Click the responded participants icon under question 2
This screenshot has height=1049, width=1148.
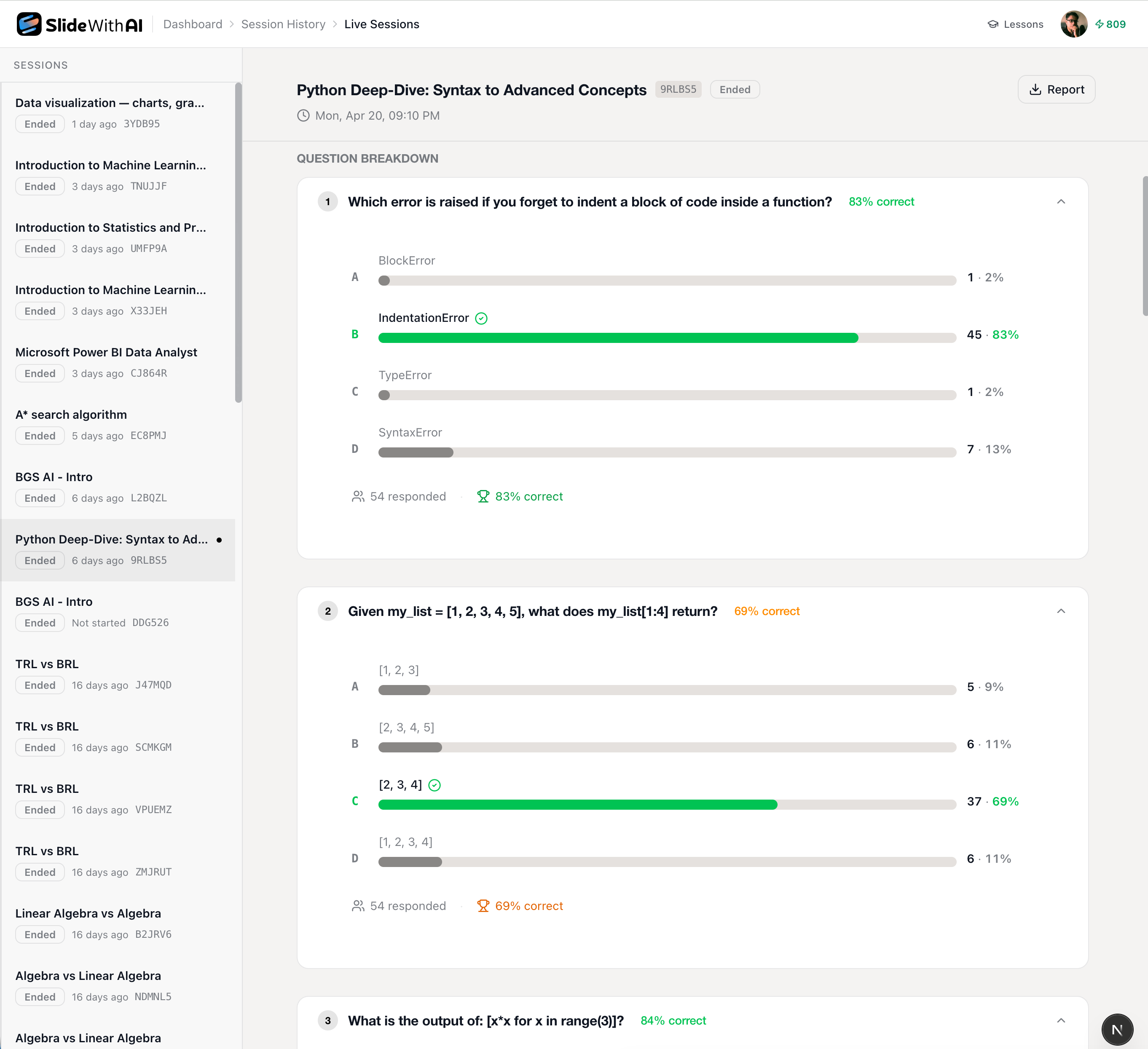(358, 906)
